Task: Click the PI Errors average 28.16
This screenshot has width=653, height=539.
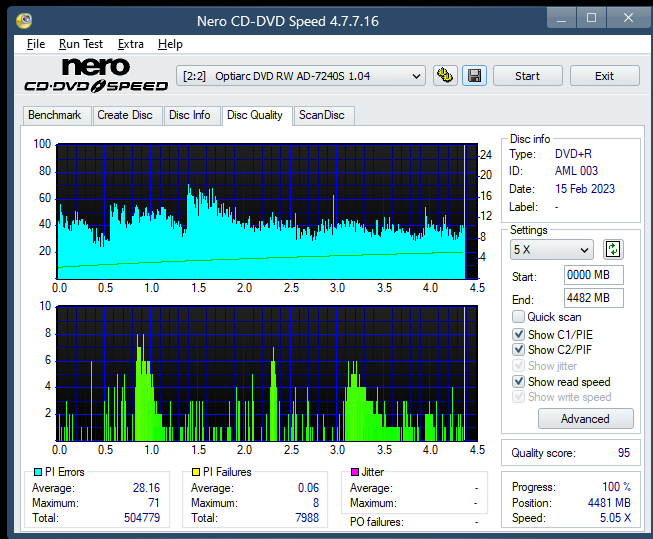Action: (x=147, y=488)
